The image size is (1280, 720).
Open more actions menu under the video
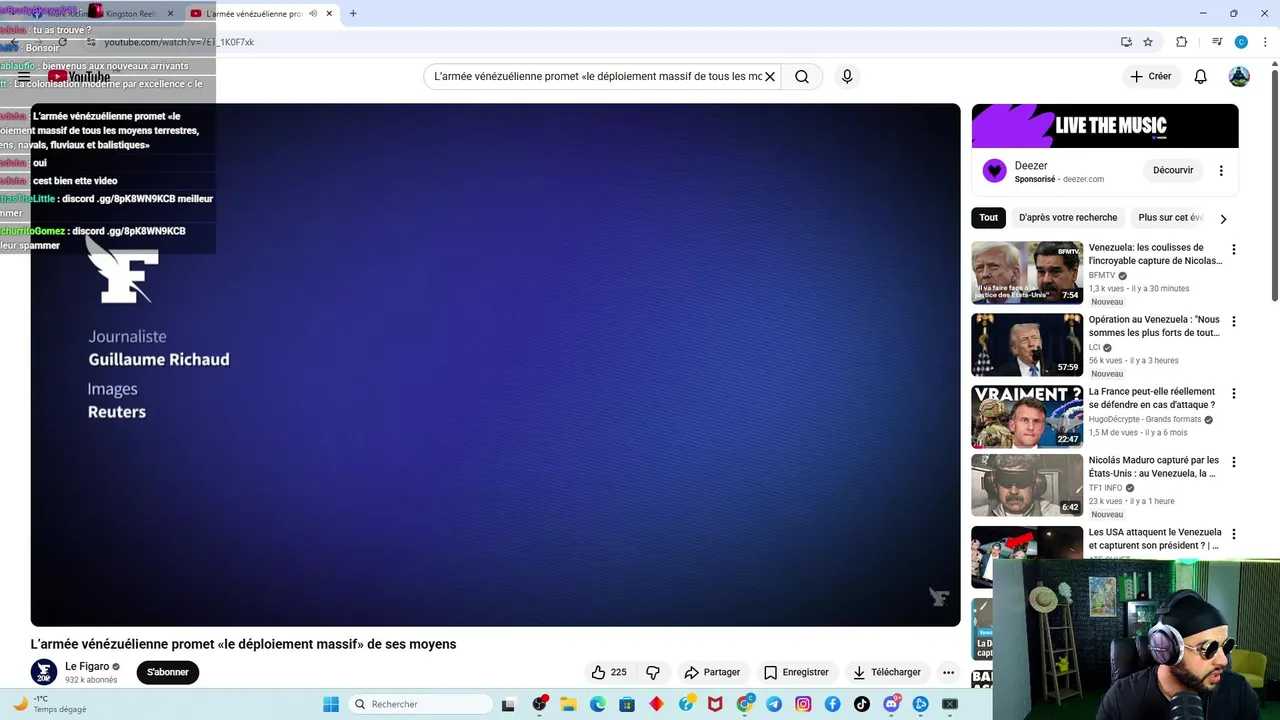(948, 672)
